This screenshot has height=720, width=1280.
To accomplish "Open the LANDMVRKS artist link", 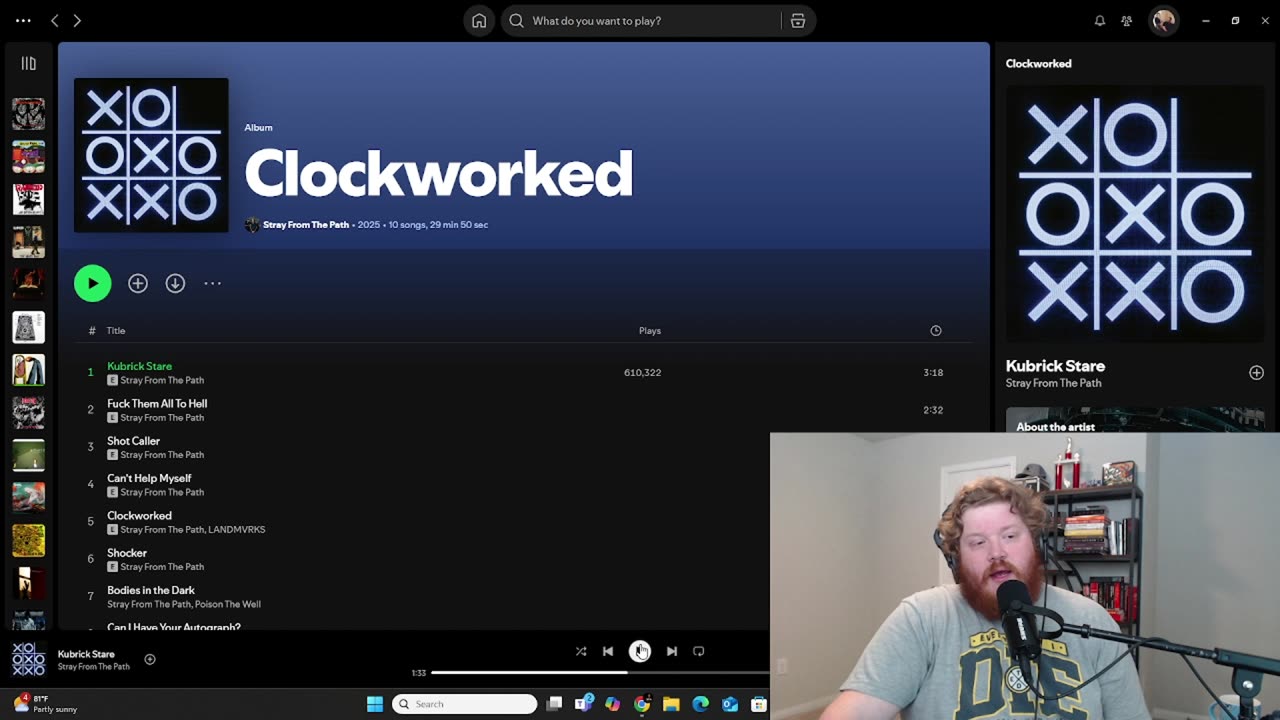I will tap(237, 530).
